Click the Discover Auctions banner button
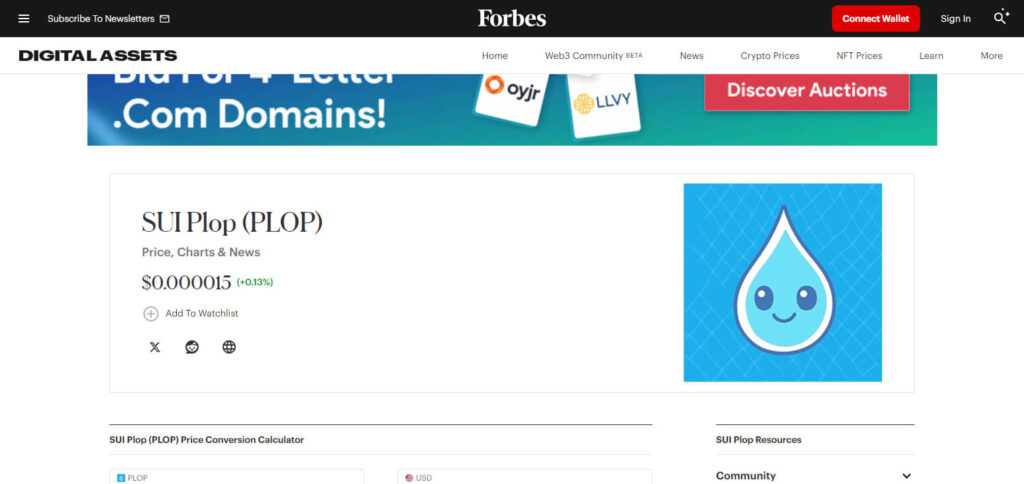 [807, 91]
